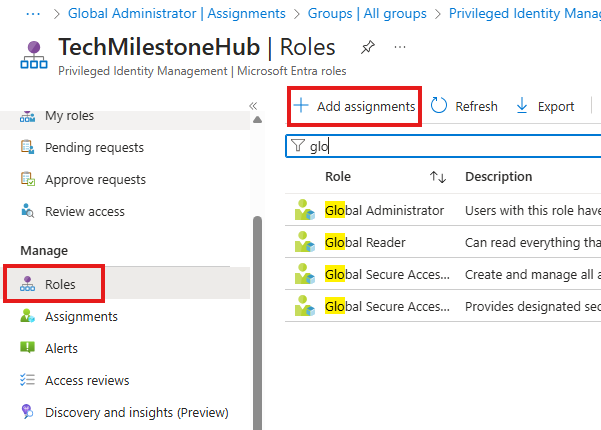The width and height of the screenshot is (601, 430).
Task: Open the Global Secure Access role with 'Create and manage' description
Action: 387,274
